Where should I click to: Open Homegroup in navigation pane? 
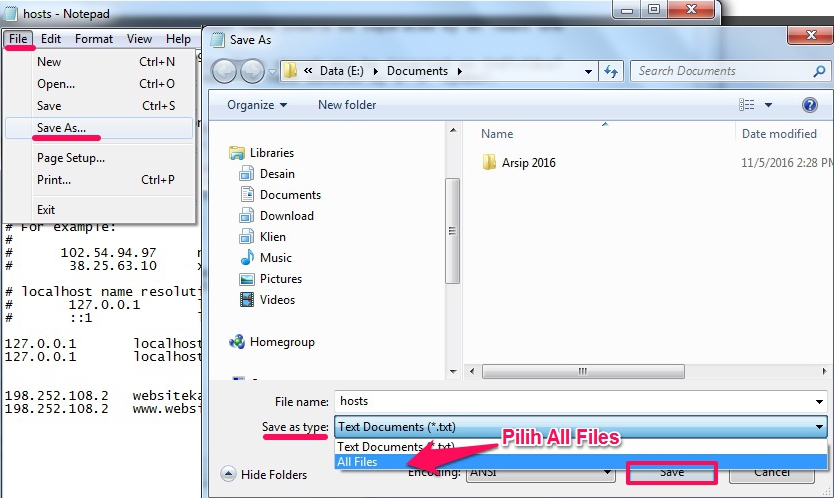click(281, 342)
